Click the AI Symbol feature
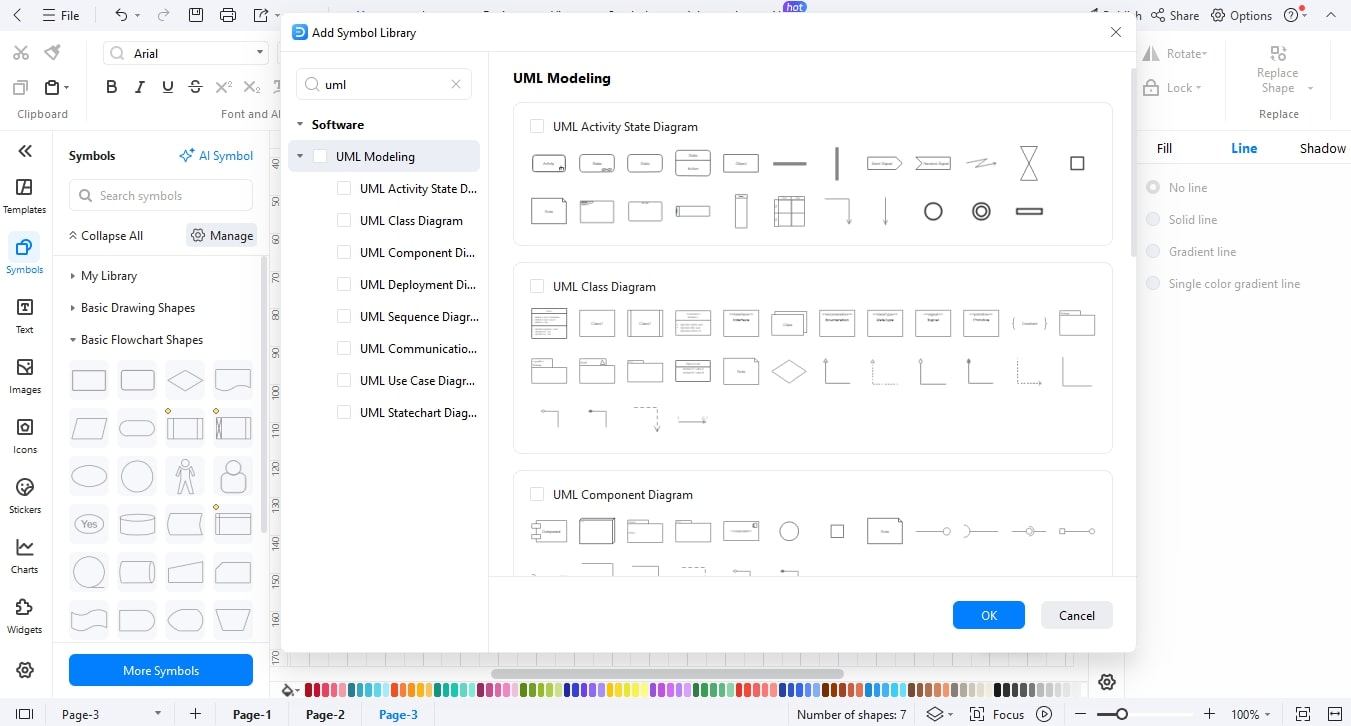 click(x=216, y=155)
